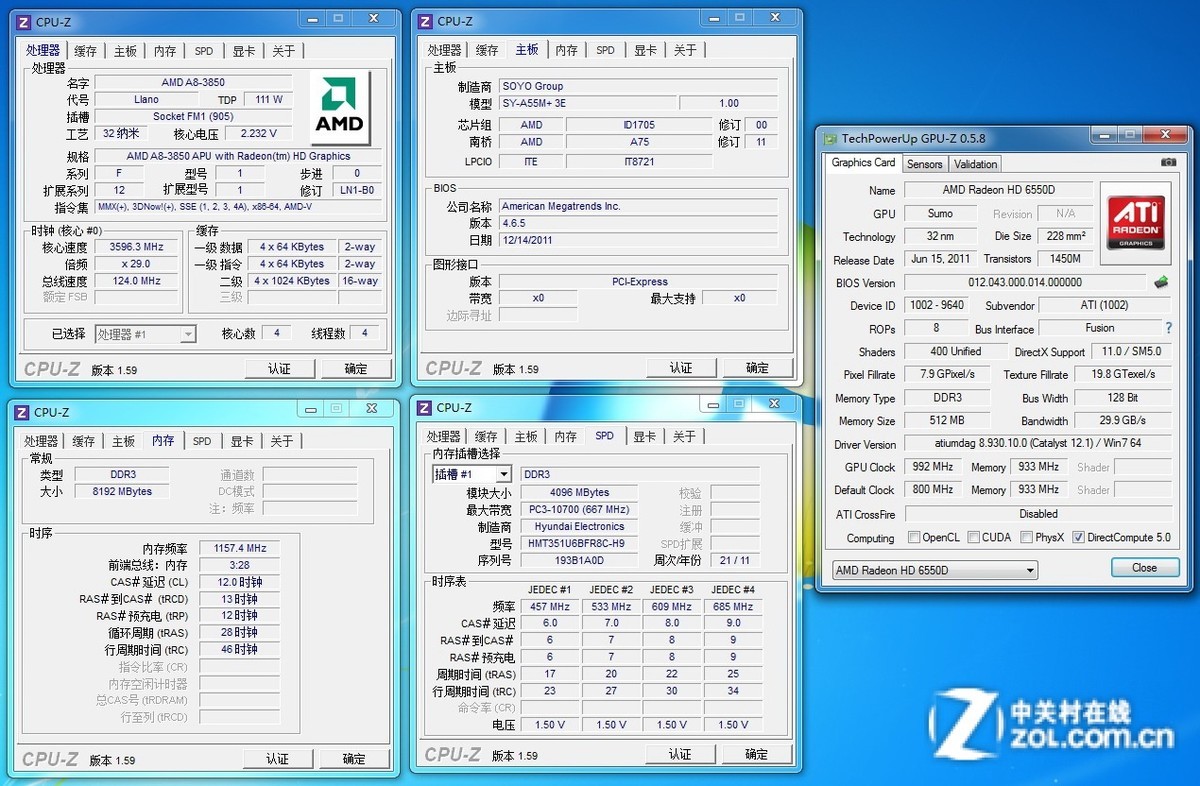The height and width of the screenshot is (786, 1200).
Task: Open the 主板 tab in the memory CPU-Z window
Action: 124,441
